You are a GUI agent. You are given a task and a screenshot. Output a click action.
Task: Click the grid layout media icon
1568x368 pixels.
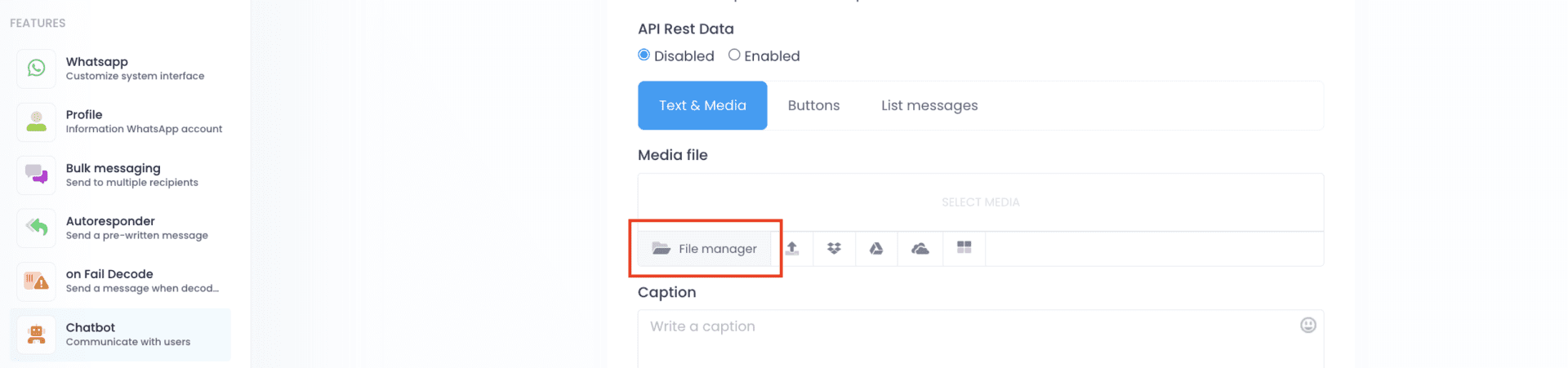[x=964, y=248]
